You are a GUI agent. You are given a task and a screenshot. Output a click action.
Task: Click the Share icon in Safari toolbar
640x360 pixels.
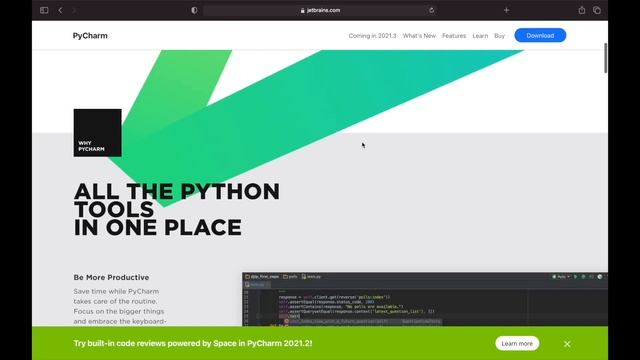point(582,10)
